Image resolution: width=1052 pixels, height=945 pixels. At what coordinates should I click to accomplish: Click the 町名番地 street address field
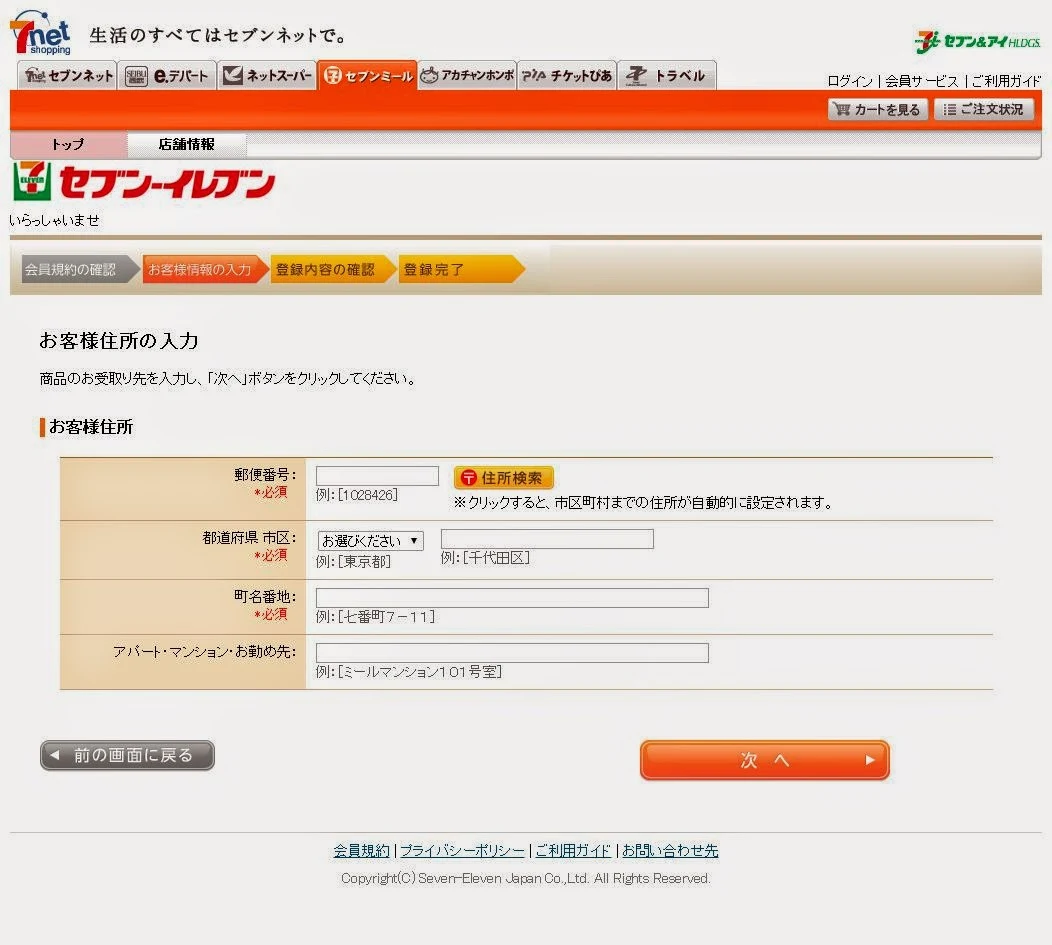512,598
